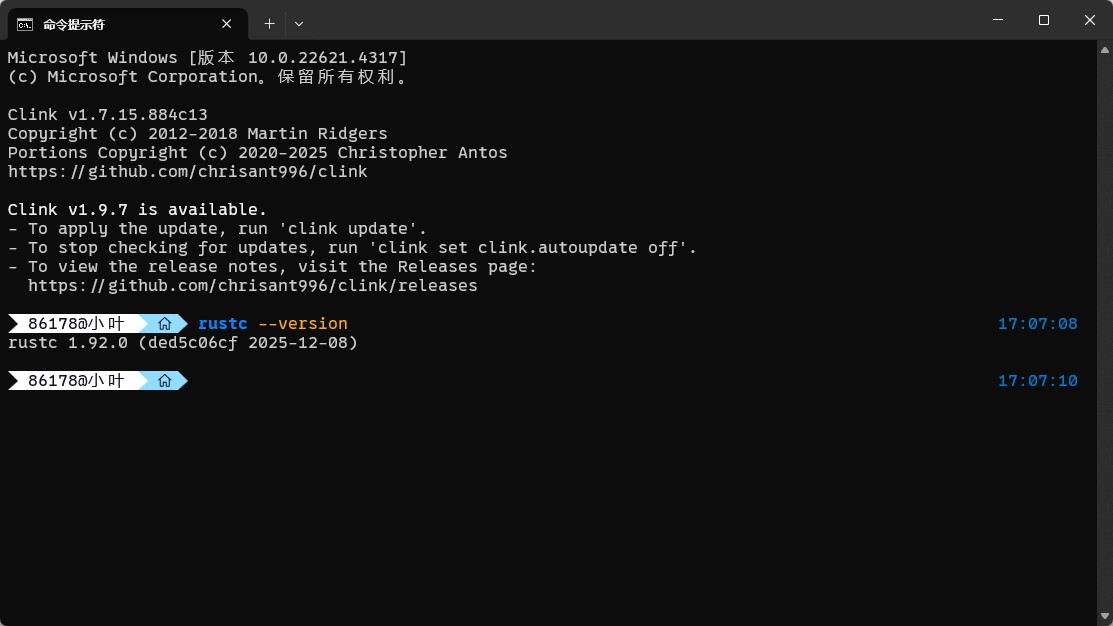Close the 命令提示符 tab
Image resolution: width=1113 pixels, height=626 pixels.
(x=227, y=23)
